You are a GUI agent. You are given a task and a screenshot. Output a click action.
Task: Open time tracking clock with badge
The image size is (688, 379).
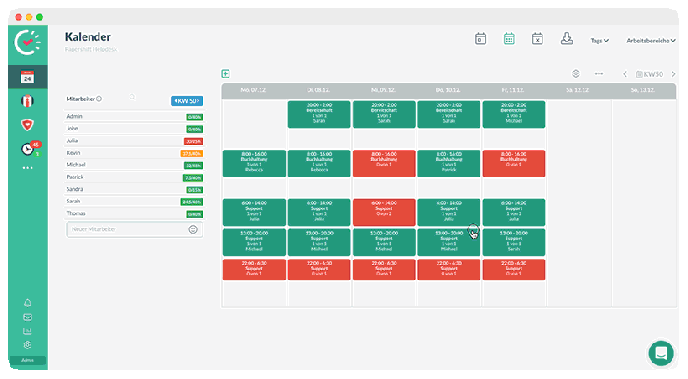(x=29, y=149)
